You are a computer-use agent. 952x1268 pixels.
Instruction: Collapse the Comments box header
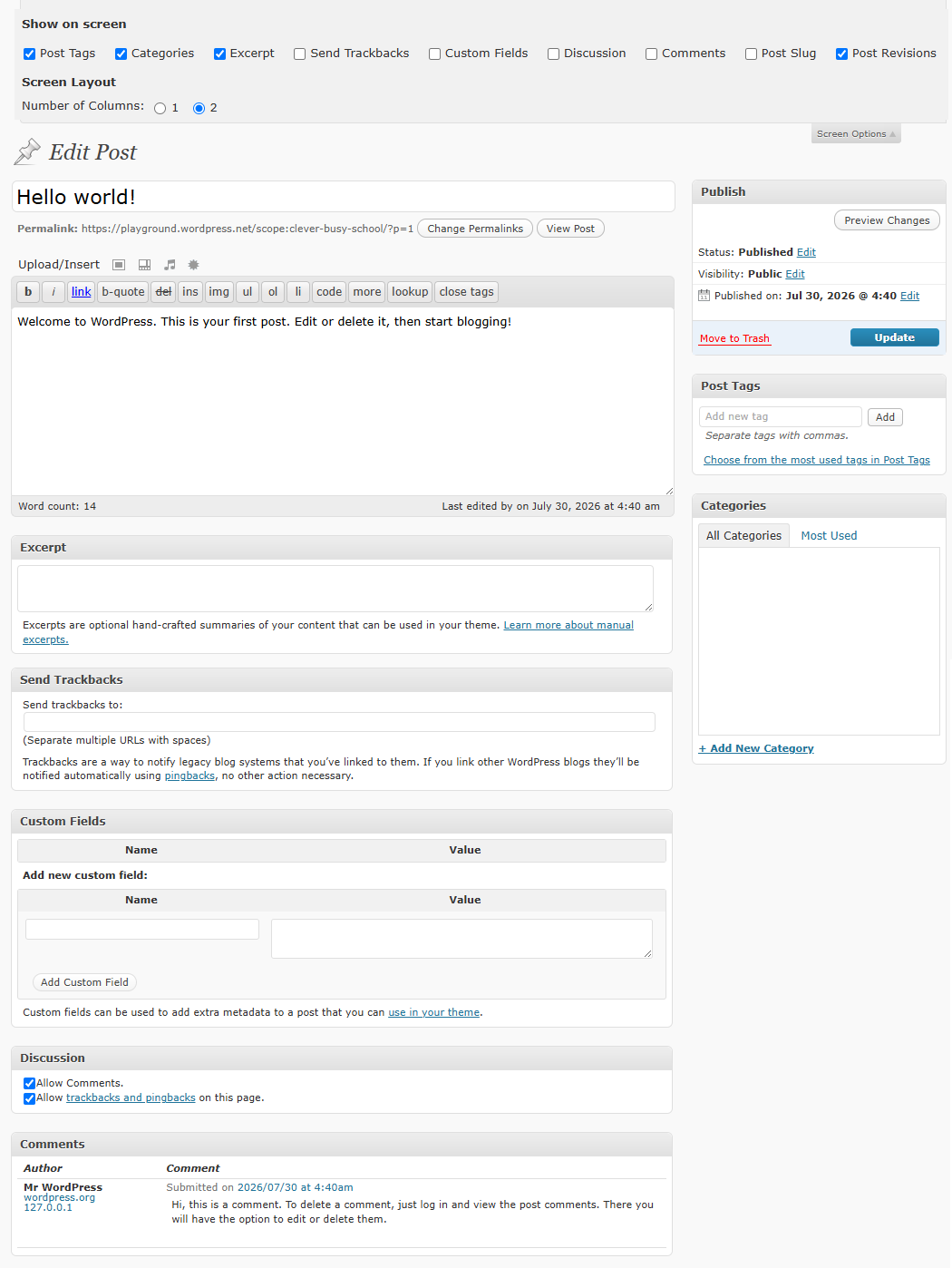[342, 1144]
